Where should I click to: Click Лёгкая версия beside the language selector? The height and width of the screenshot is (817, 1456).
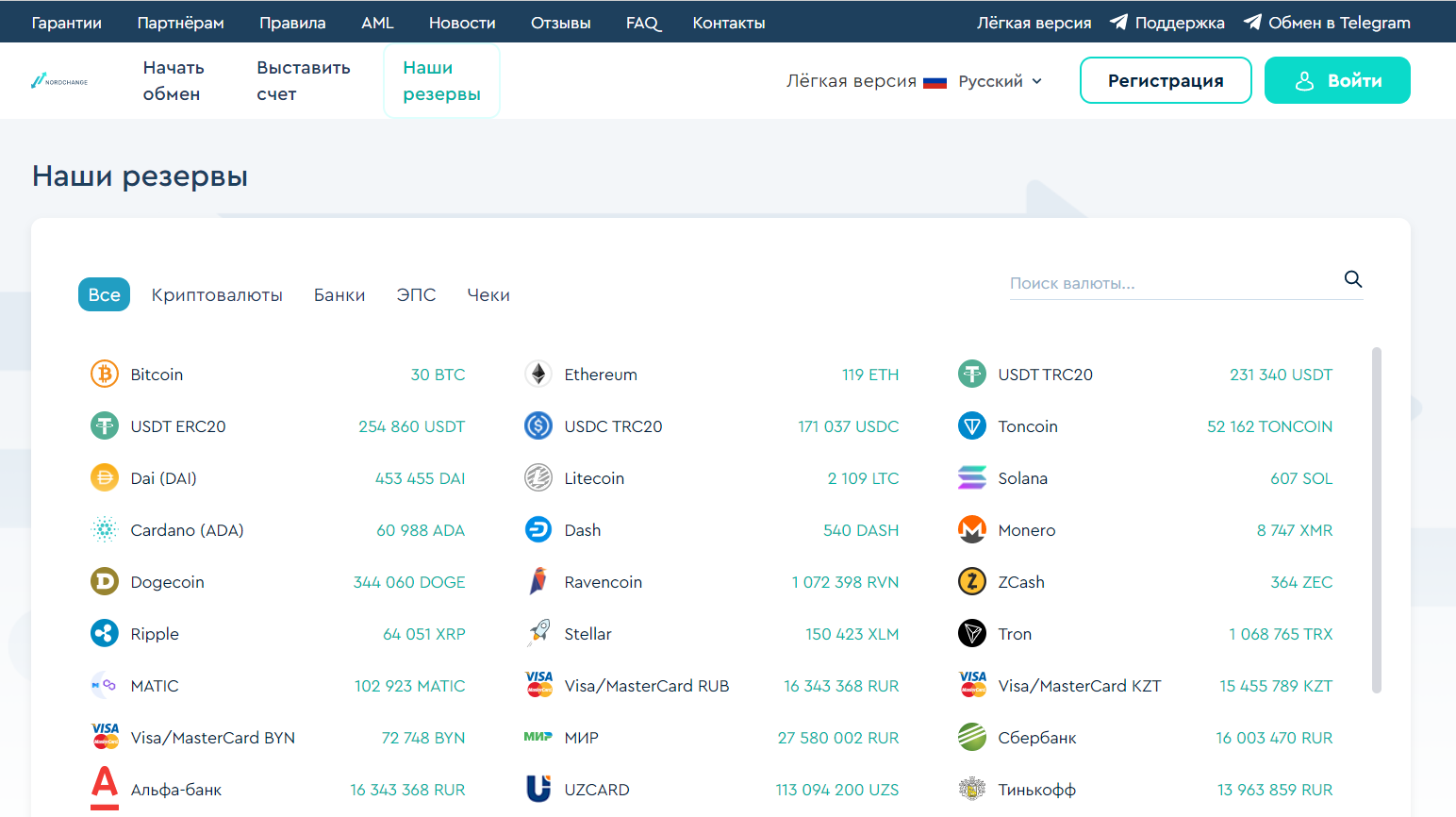pos(852,81)
